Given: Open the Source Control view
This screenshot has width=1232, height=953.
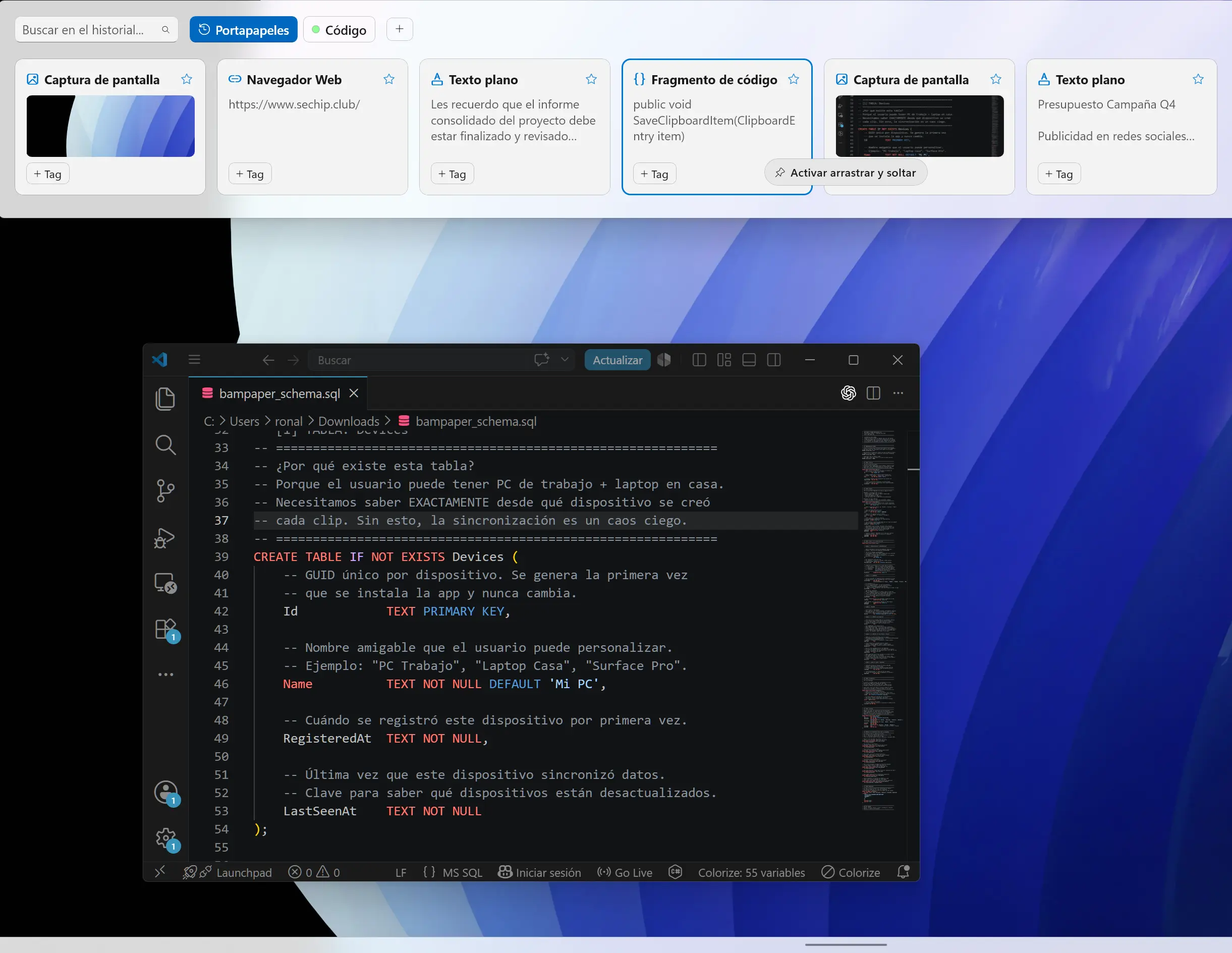Looking at the screenshot, I should click(165, 491).
